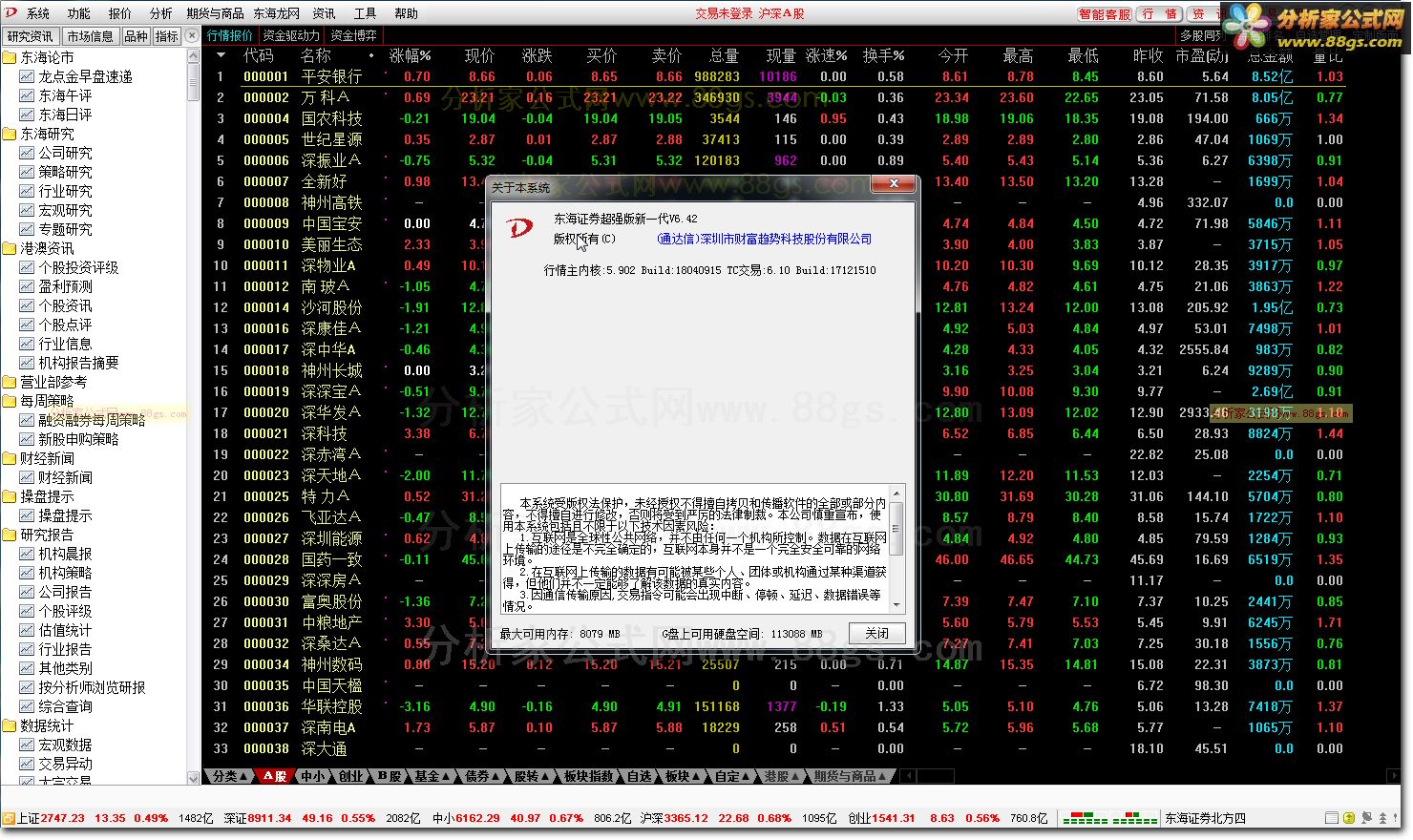The image size is (1413, 840).
Task: Click the sidebar scrollbar up arrow
Action: (x=194, y=57)
